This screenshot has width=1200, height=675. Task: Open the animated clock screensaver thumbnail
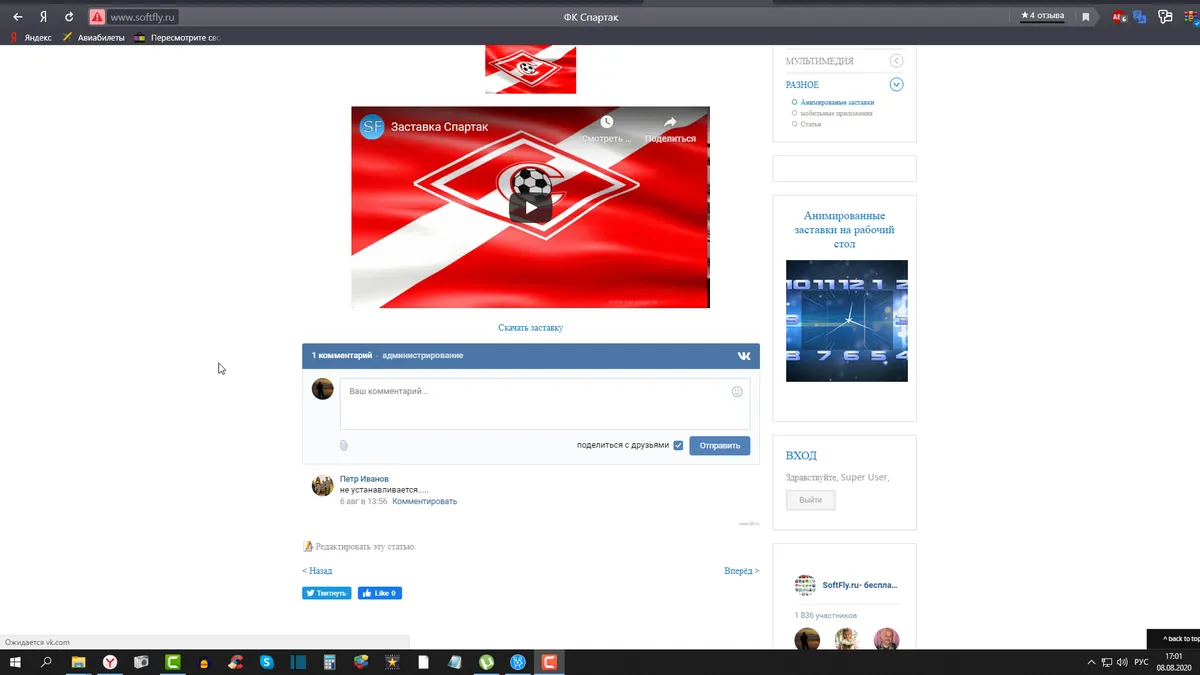(847, 321)
